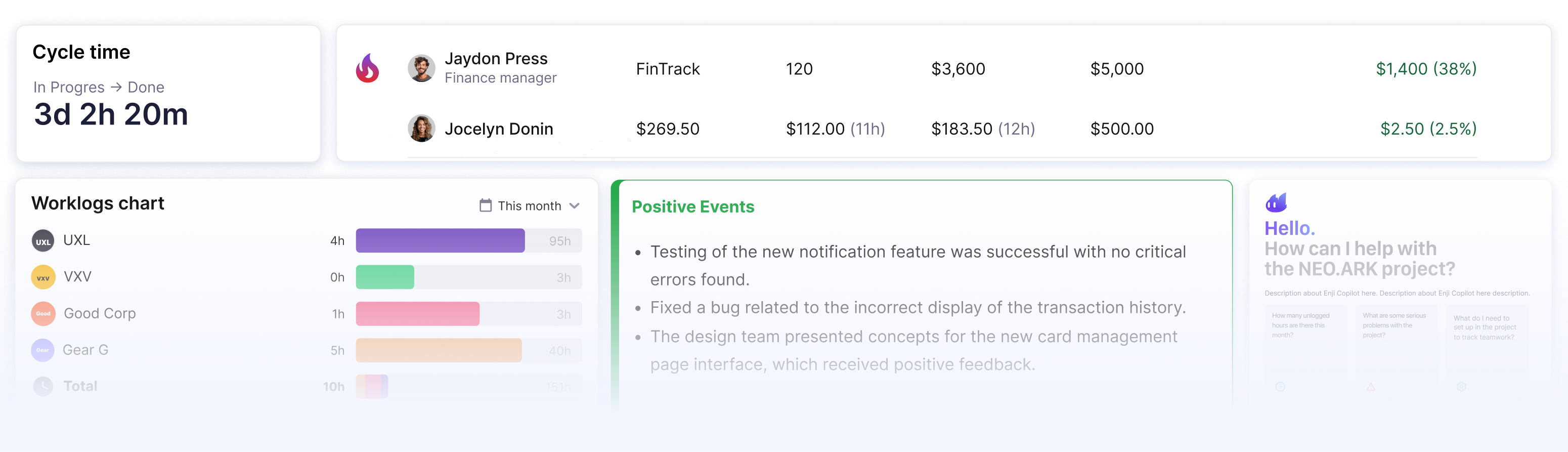Expand the chevron next to This month
Image resolution: width=1568 pixels, height=452 pixels.
[574, 206]
